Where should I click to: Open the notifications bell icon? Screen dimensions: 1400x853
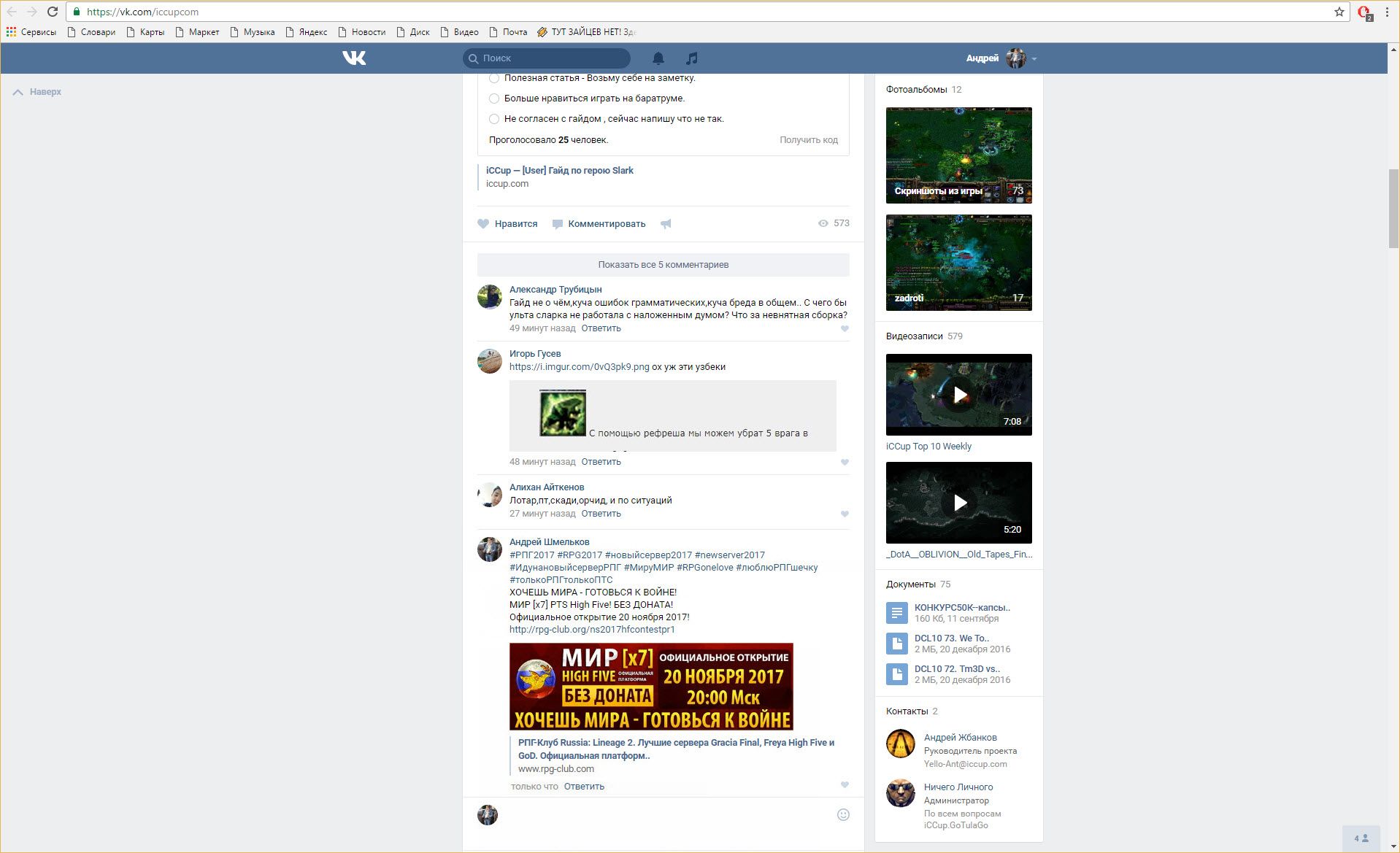click(x=658, y=58)
